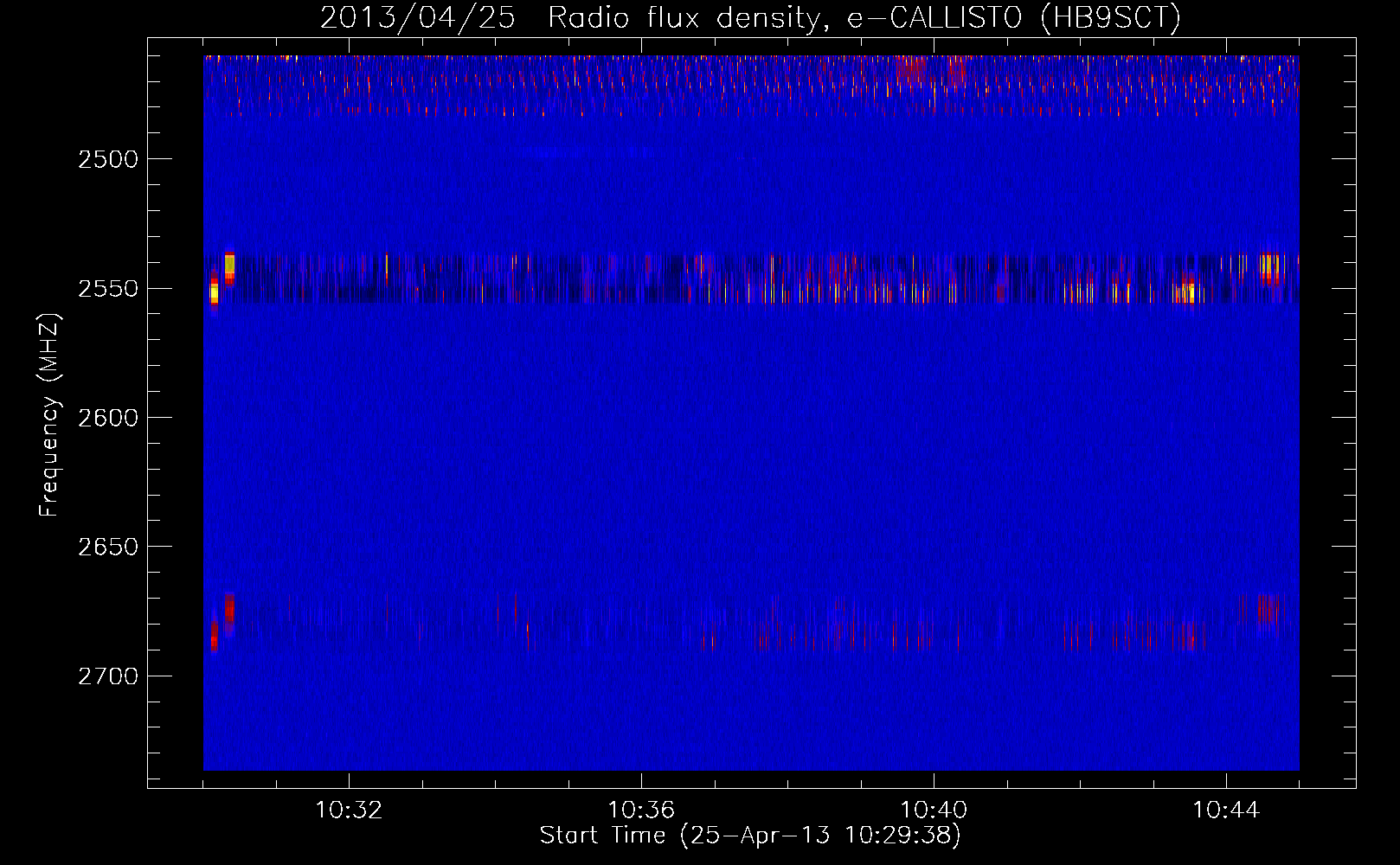Click the 10:44 time tick label
This screenshot has width=1400, height=865.
tap(1226, 811)
